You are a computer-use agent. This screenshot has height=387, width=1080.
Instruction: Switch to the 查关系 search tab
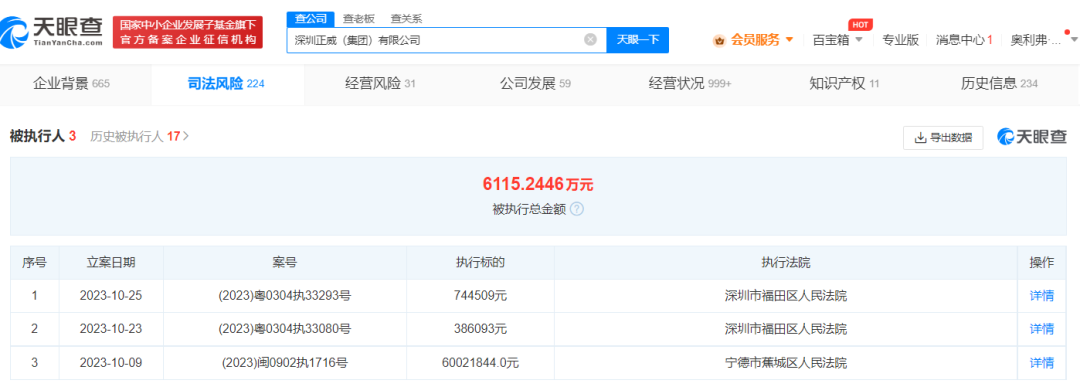coord(406,19)
